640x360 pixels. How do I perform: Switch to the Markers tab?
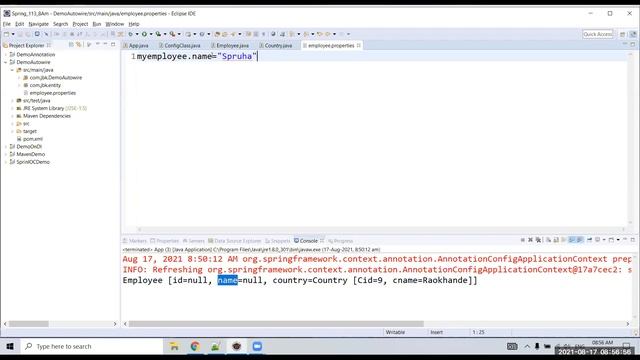(135, 241)
